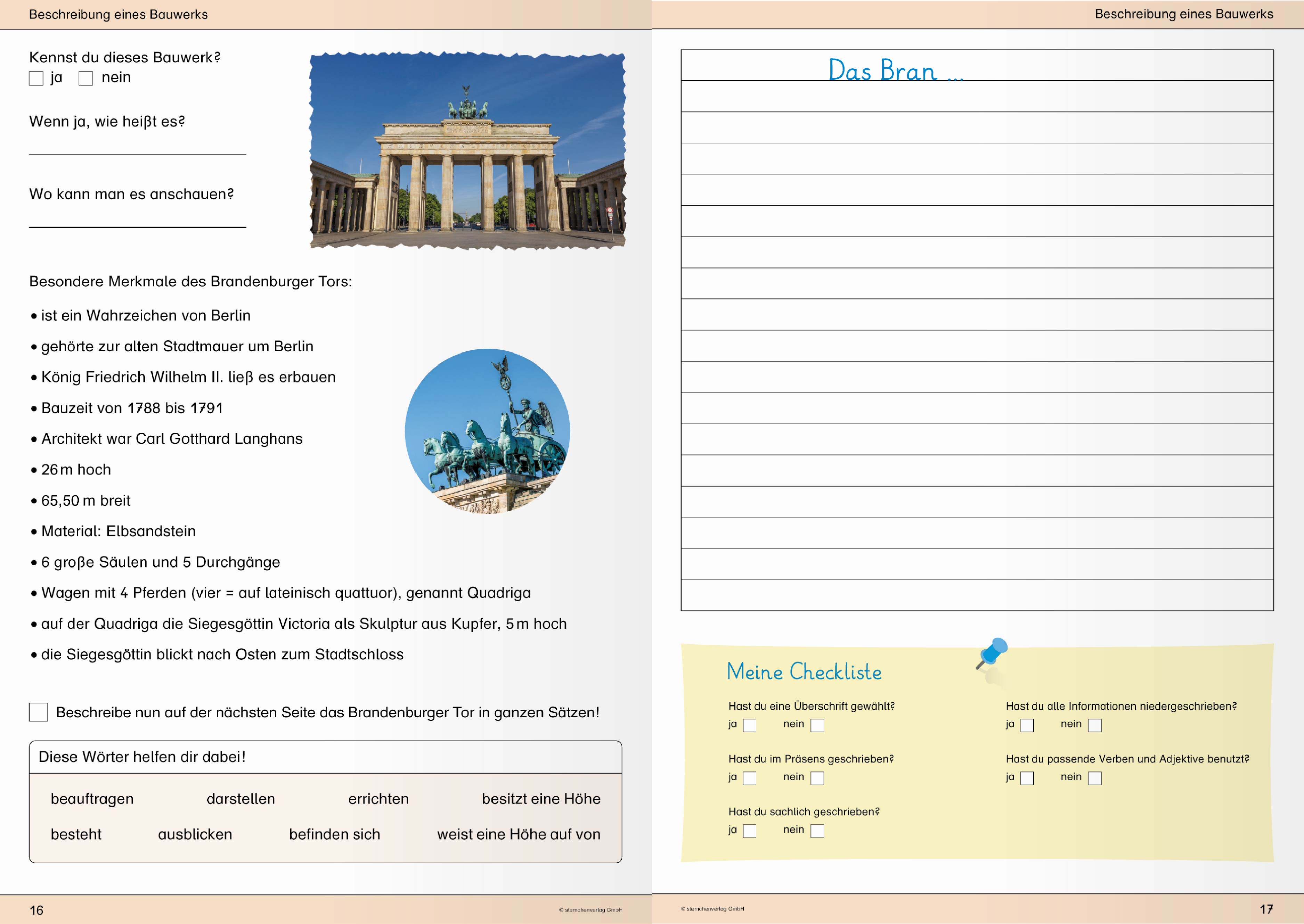Click the page number 17
This screenshot has height=924, width=1304.
(1266, 909)
